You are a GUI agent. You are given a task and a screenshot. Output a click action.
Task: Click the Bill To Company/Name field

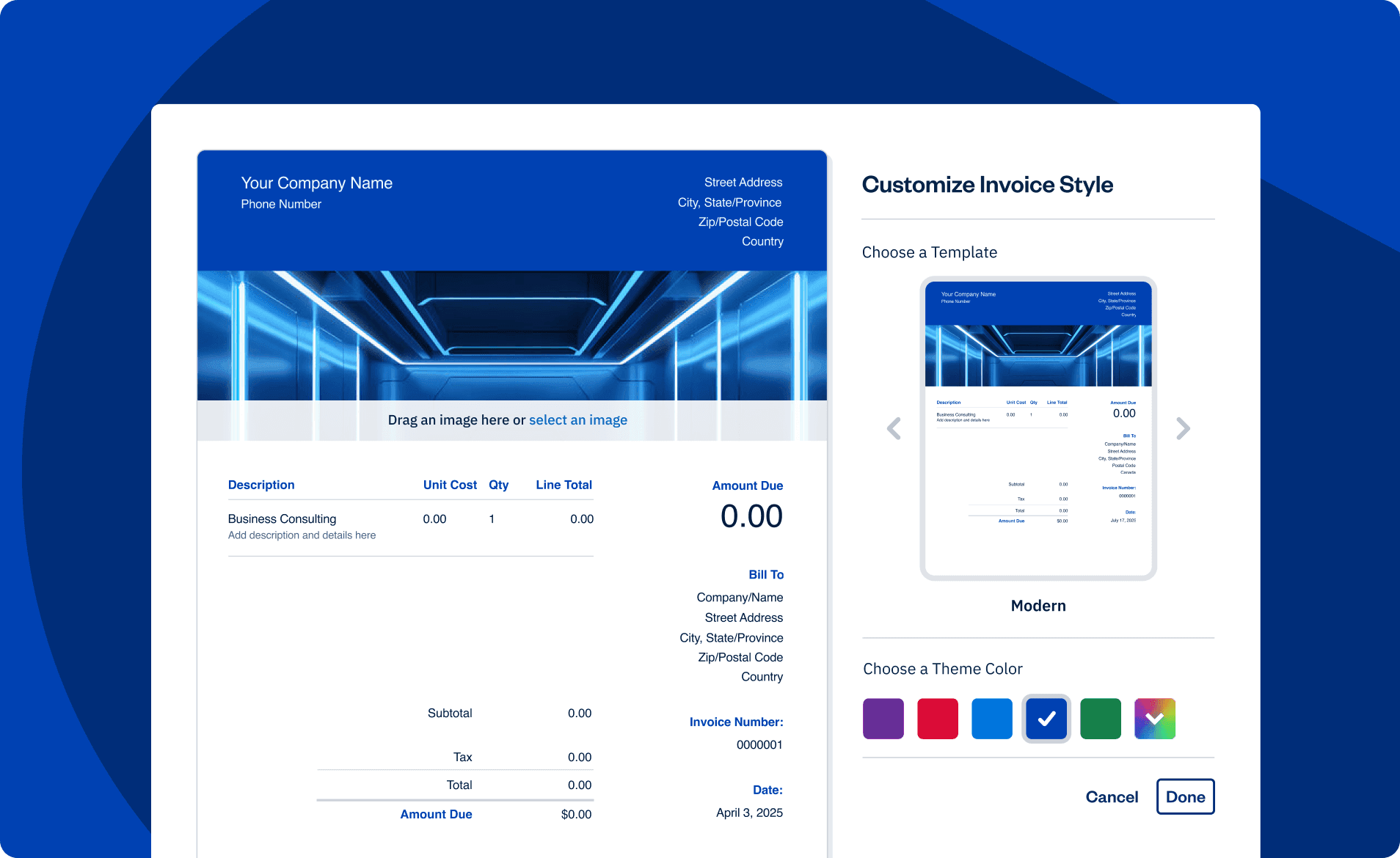click(740, 598)
